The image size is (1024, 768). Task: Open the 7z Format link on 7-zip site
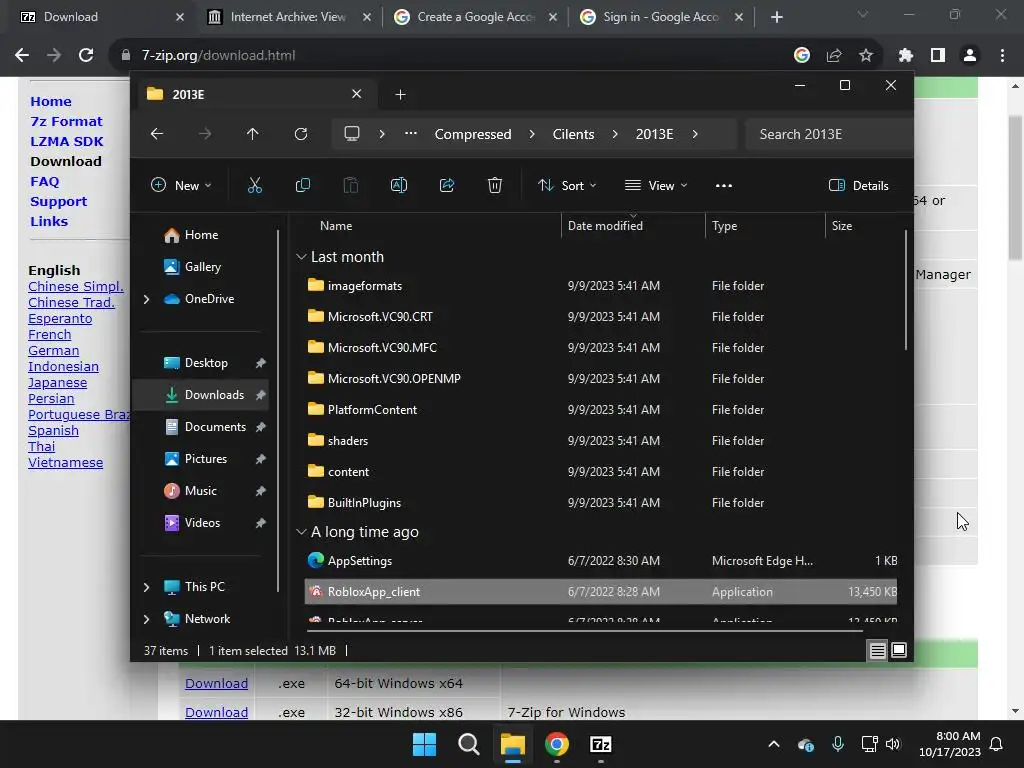click(66, 121)
